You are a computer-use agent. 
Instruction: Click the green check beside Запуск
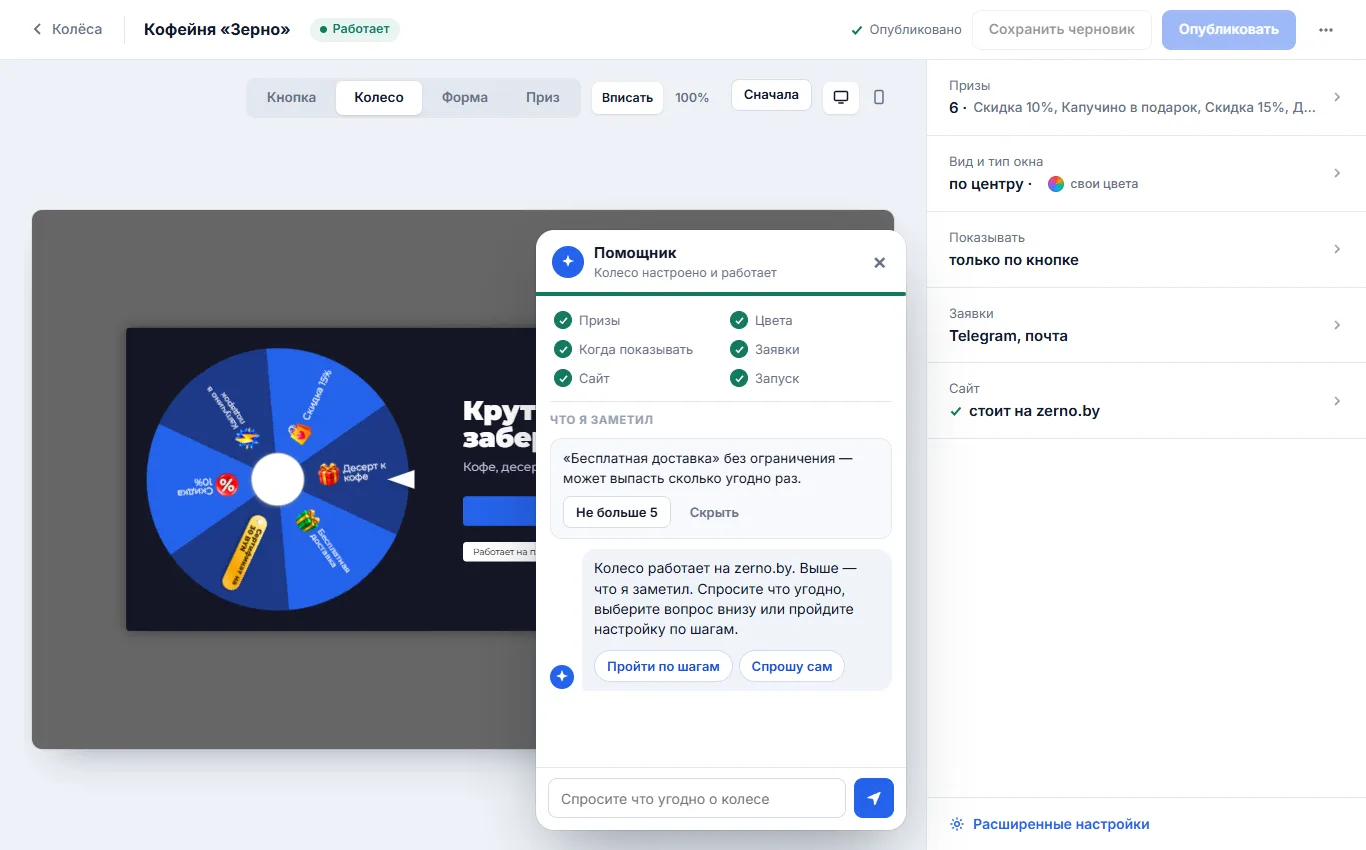click(x=738, y=378)
